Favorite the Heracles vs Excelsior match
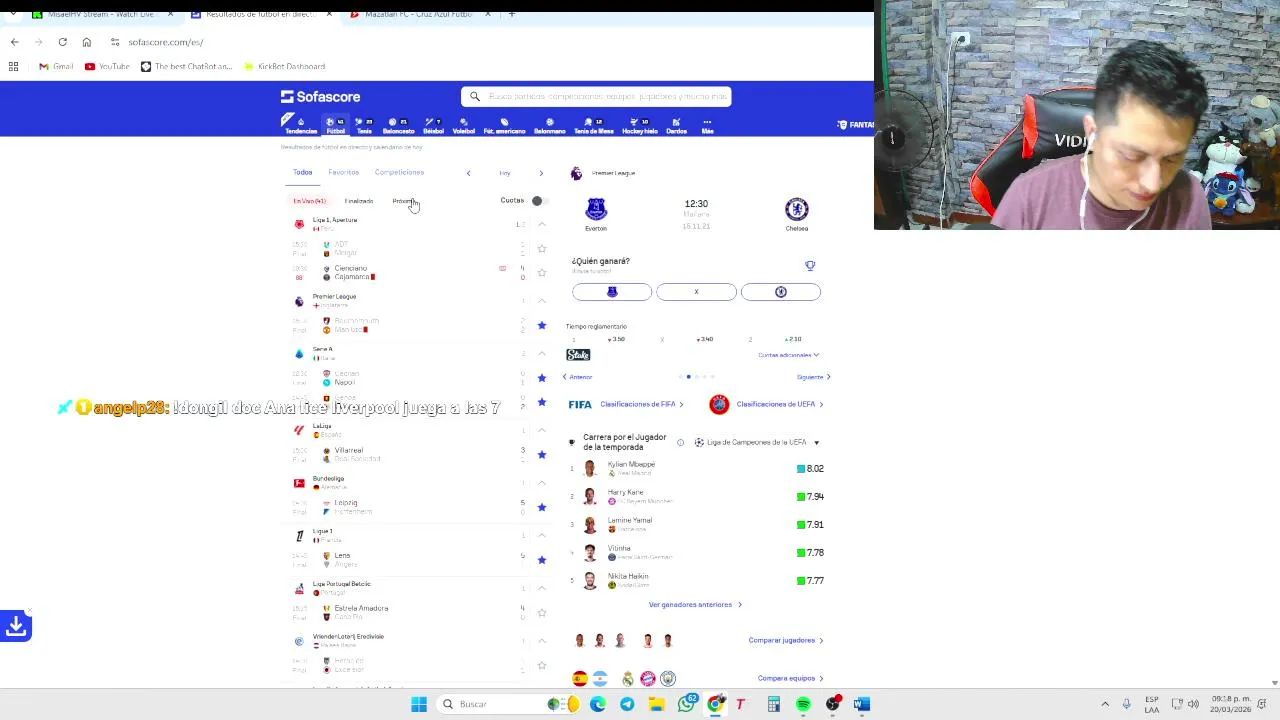 pyautogui.click(x=542, y=665)
